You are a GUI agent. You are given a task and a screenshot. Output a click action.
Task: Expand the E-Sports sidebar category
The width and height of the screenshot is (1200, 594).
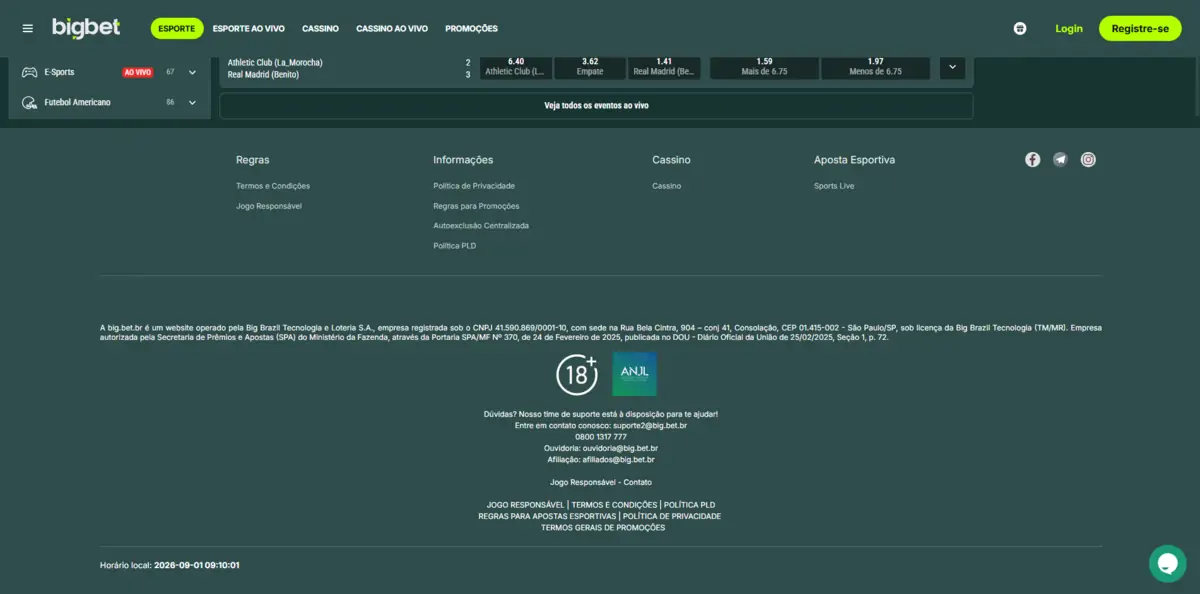(192, 72)
